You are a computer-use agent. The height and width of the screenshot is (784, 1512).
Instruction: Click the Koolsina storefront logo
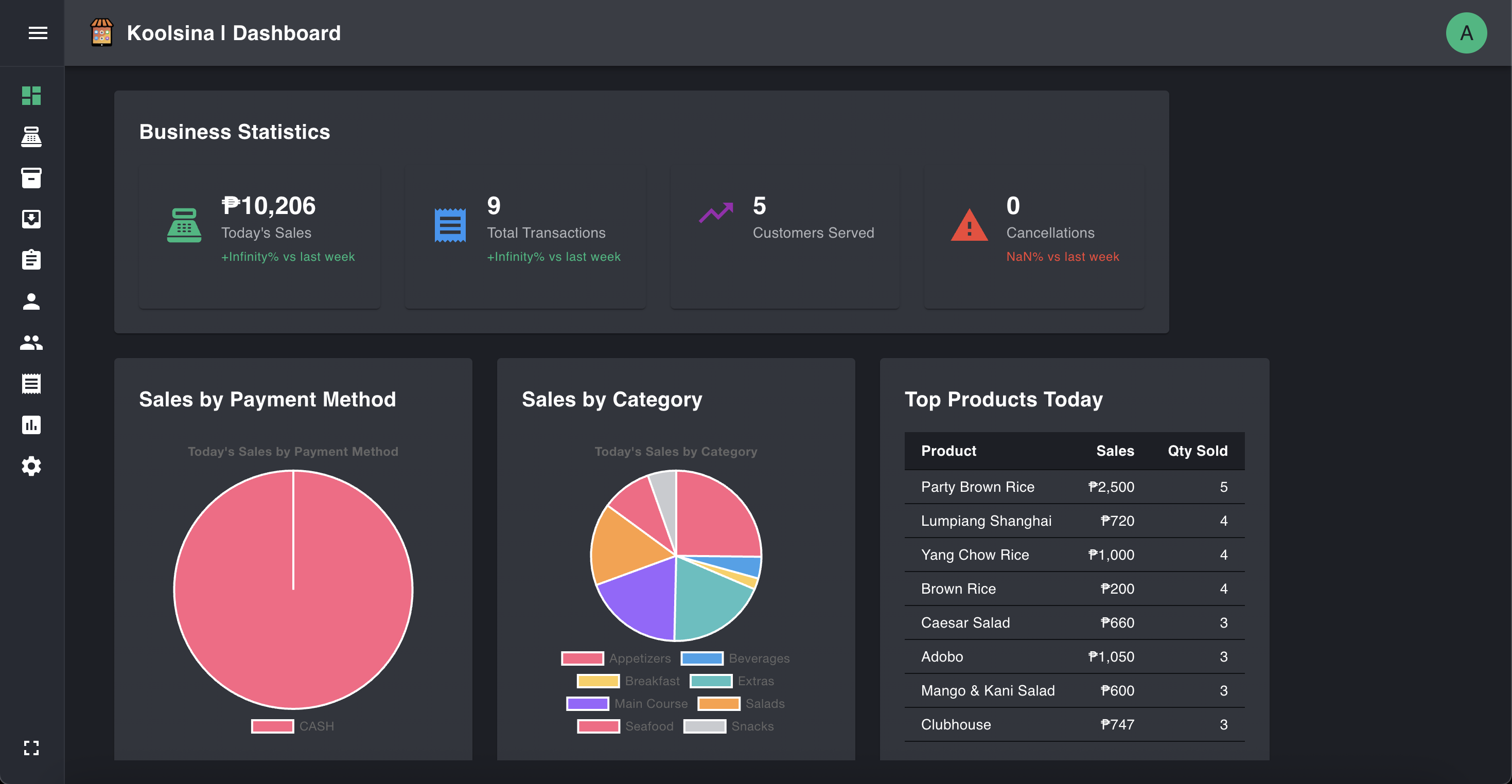point(101,33)
